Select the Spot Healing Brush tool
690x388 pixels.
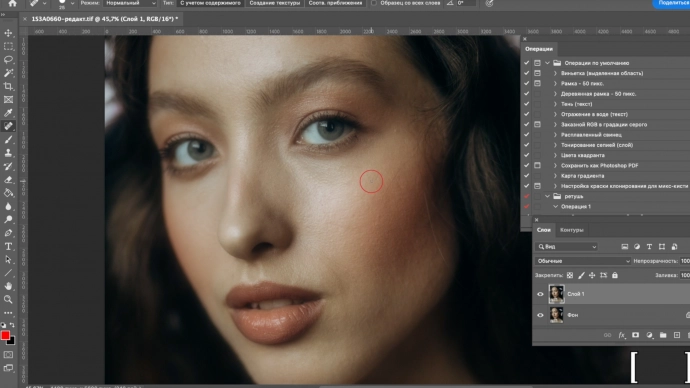tap(8, 126)
